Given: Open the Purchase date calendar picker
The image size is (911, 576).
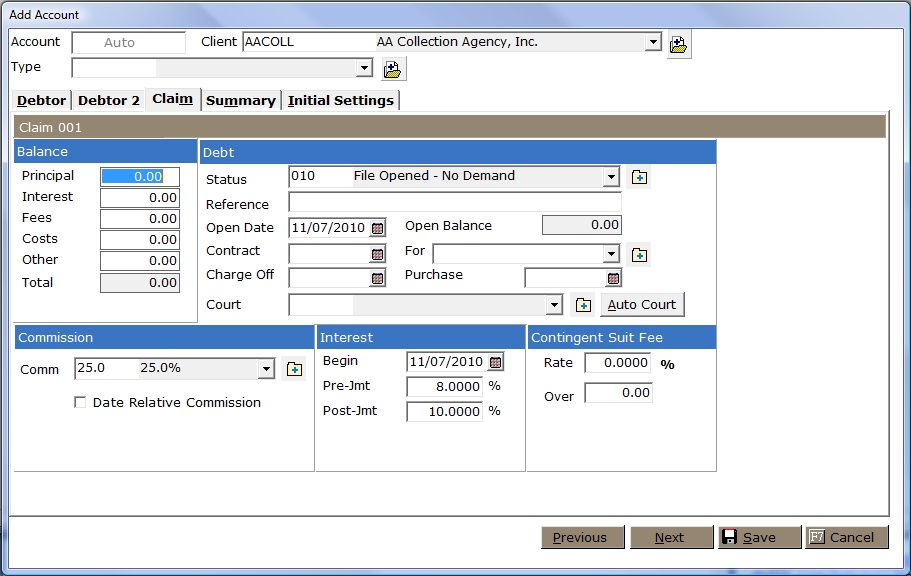Looking at the screenshot, I should (x=614, y=279).
